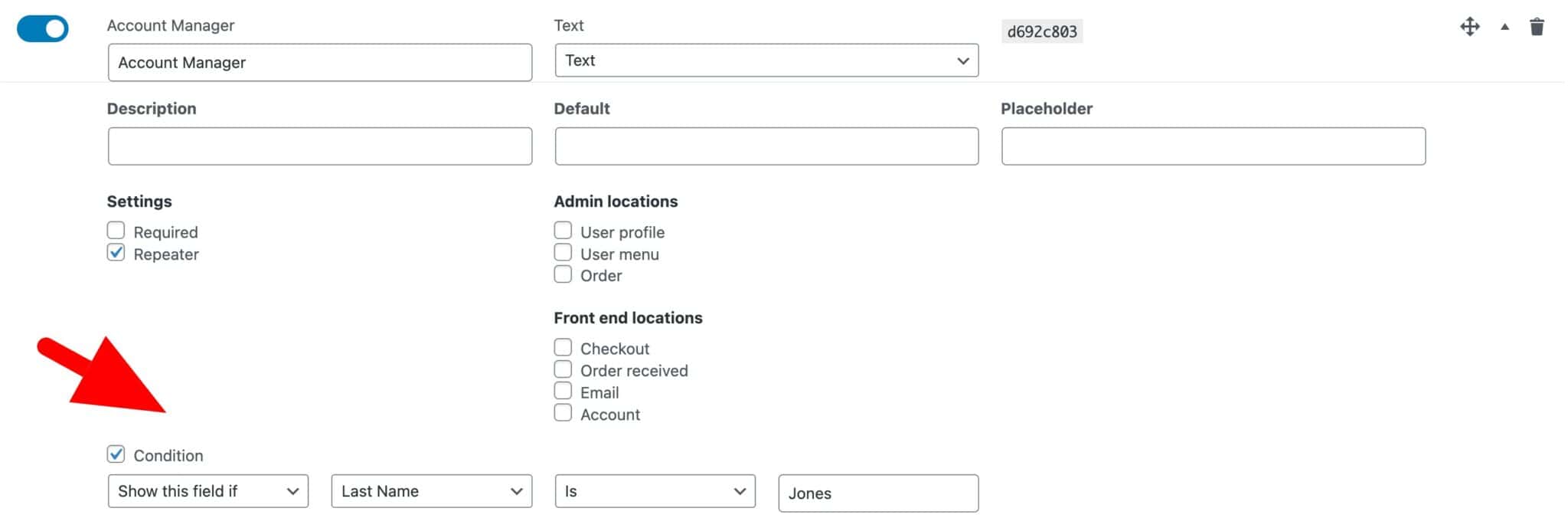The height and width of the screenshot is (531, 1568).
Task: Tick the Account front end location
Action: [563, 413]
